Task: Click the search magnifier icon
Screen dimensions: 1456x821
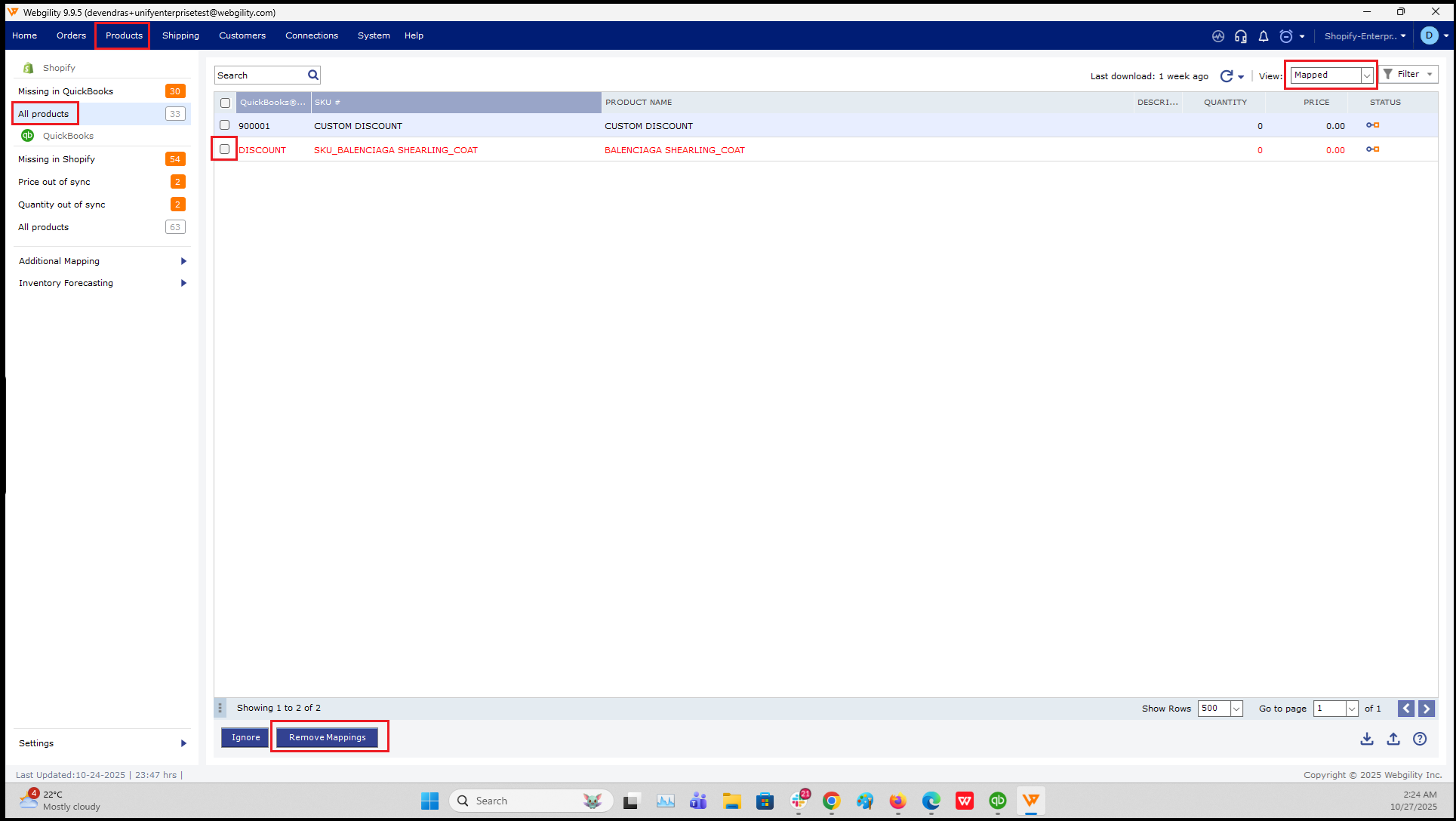Action: click(x=313, y=75)
